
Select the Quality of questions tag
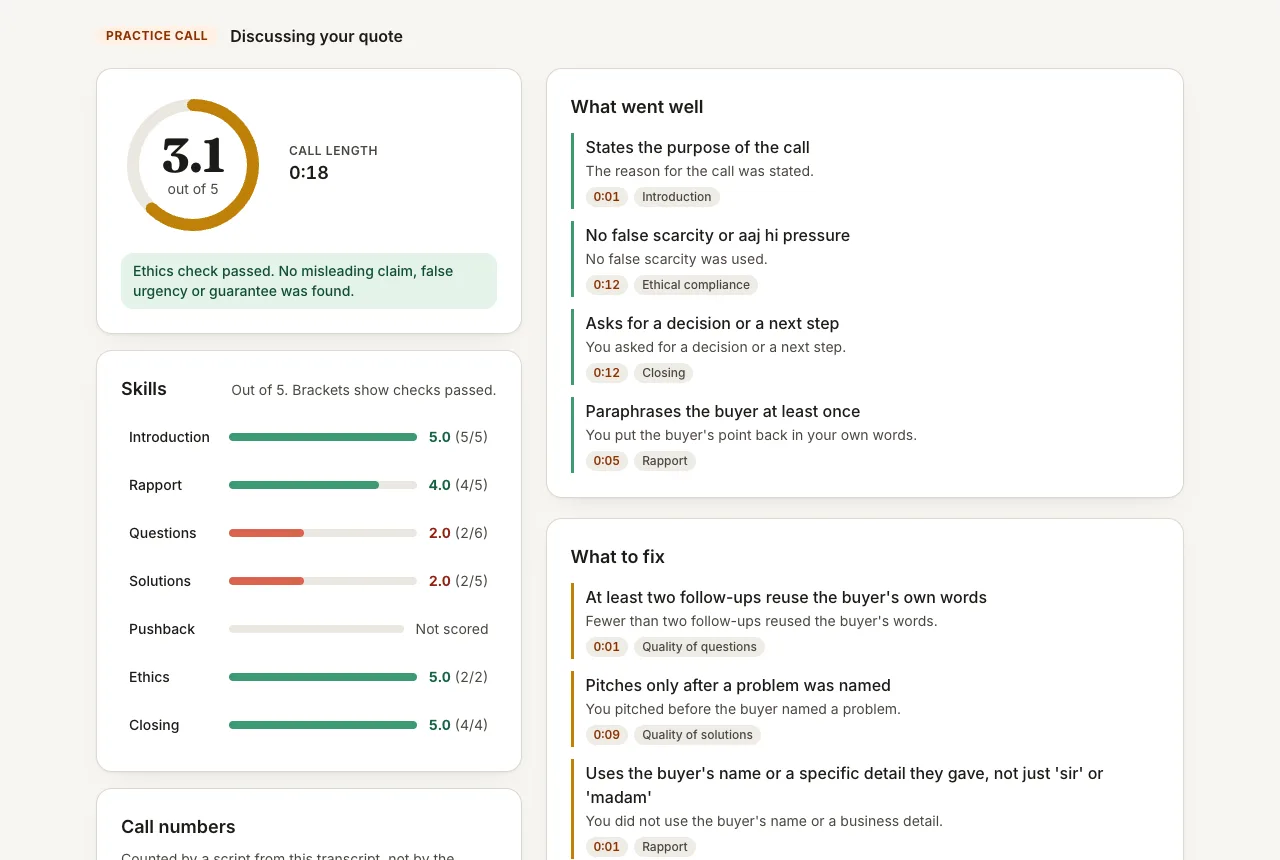[699, 647]
